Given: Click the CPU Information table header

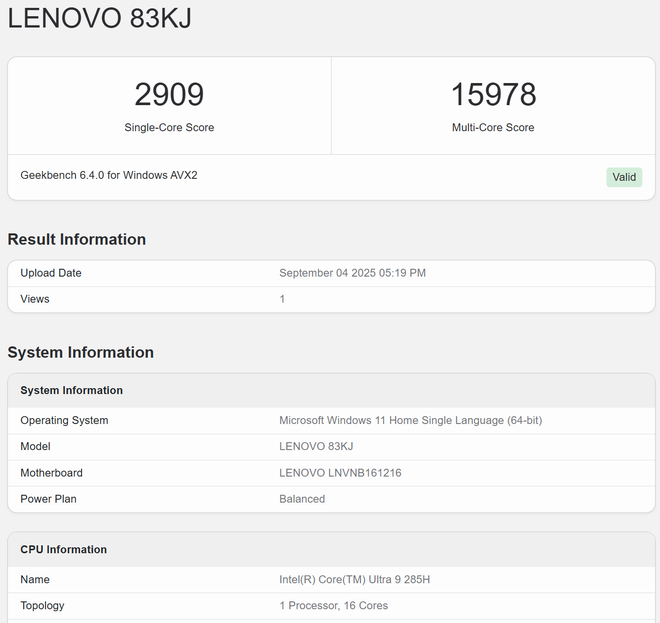Looking at the screenshot, I should [64, 549].
